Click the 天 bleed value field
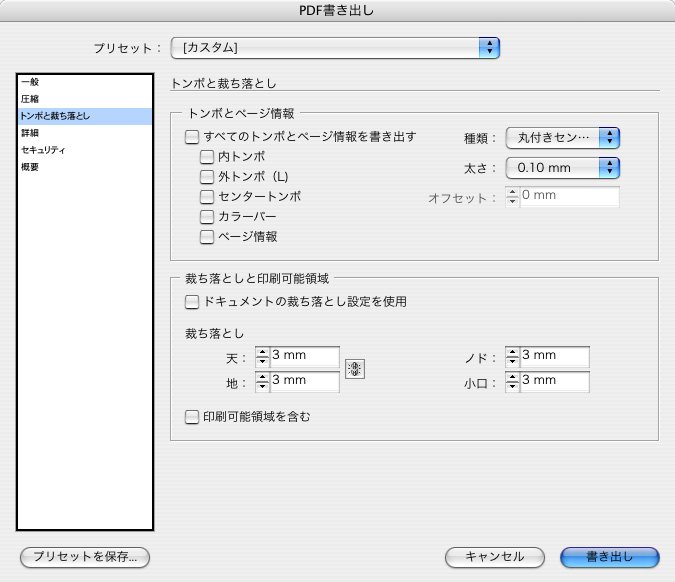The image size is (675, 582). (304, 356)
